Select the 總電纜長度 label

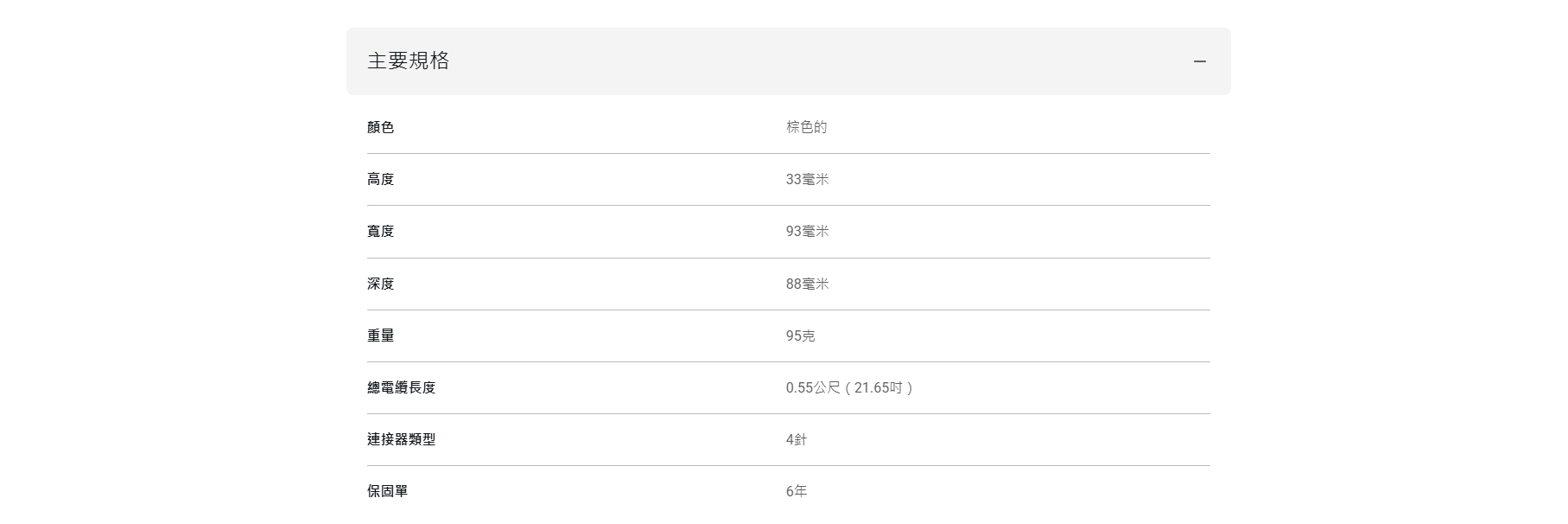401,387
